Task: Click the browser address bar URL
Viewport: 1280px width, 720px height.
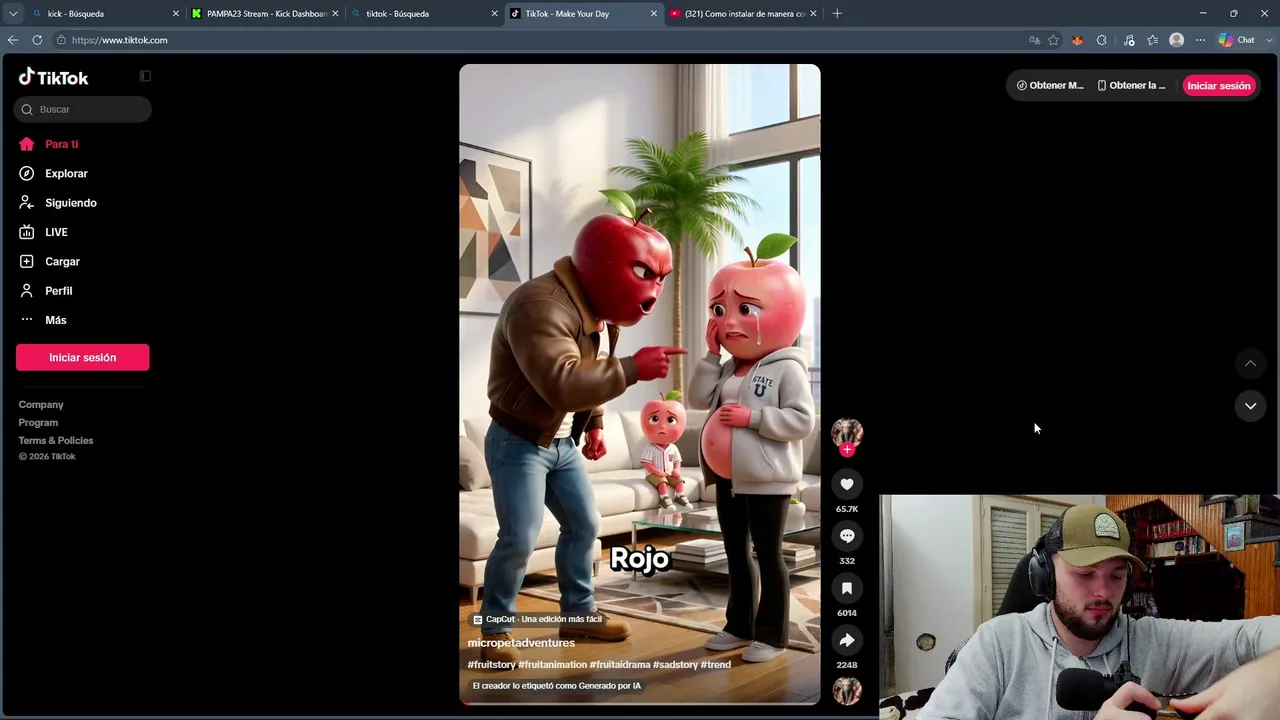Action: coord(120,40)
